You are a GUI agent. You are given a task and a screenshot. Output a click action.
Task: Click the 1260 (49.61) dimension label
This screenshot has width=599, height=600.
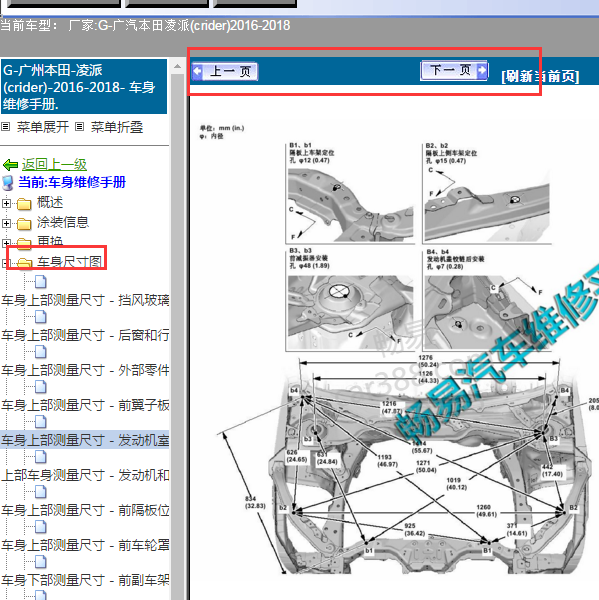click(486, 511)
